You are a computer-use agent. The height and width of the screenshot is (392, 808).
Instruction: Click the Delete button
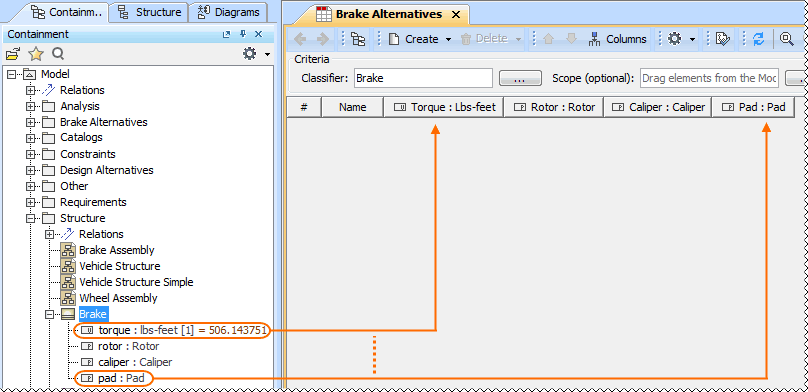point(485,39)
